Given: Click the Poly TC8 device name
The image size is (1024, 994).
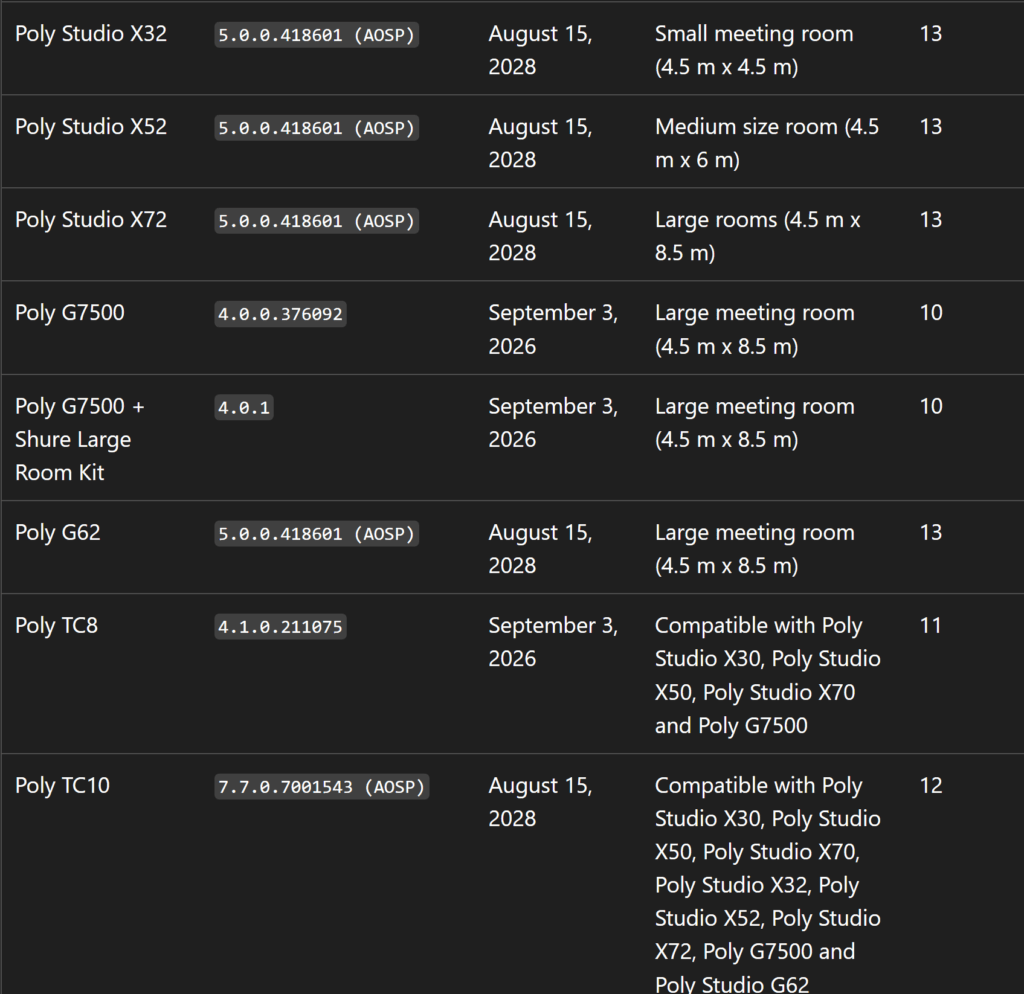Looking at the screenshot, I should [56, 626].
